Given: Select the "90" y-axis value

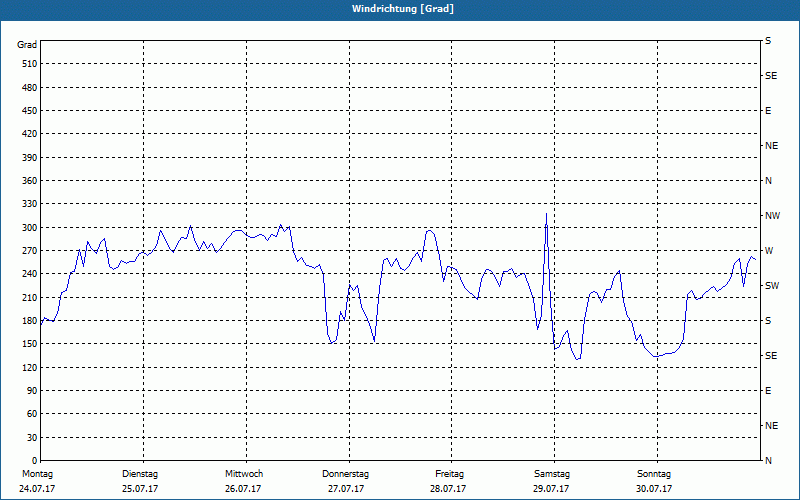Looking at the screenshot, I should (32, 391).
